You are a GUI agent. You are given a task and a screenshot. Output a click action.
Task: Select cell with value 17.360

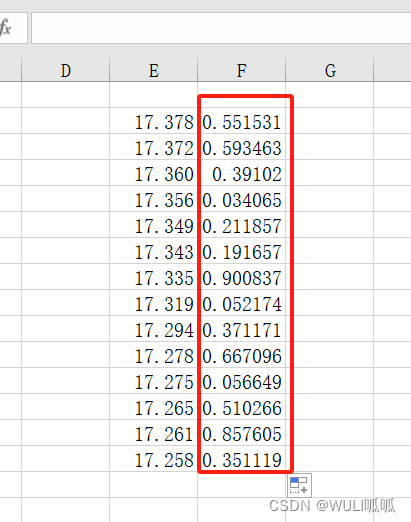[154, 173]
